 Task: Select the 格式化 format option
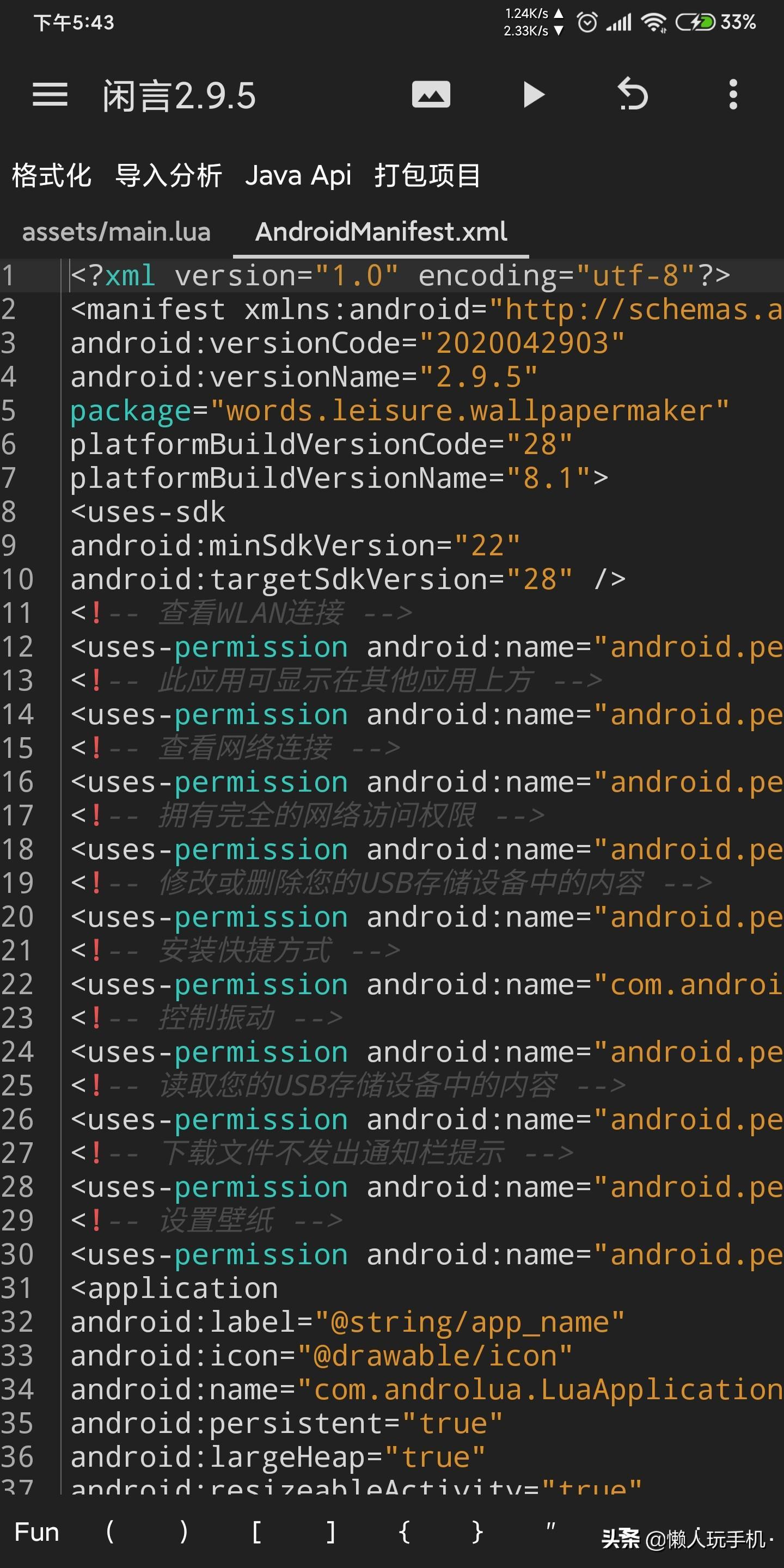pyautogui.click(x=52, y=176)
